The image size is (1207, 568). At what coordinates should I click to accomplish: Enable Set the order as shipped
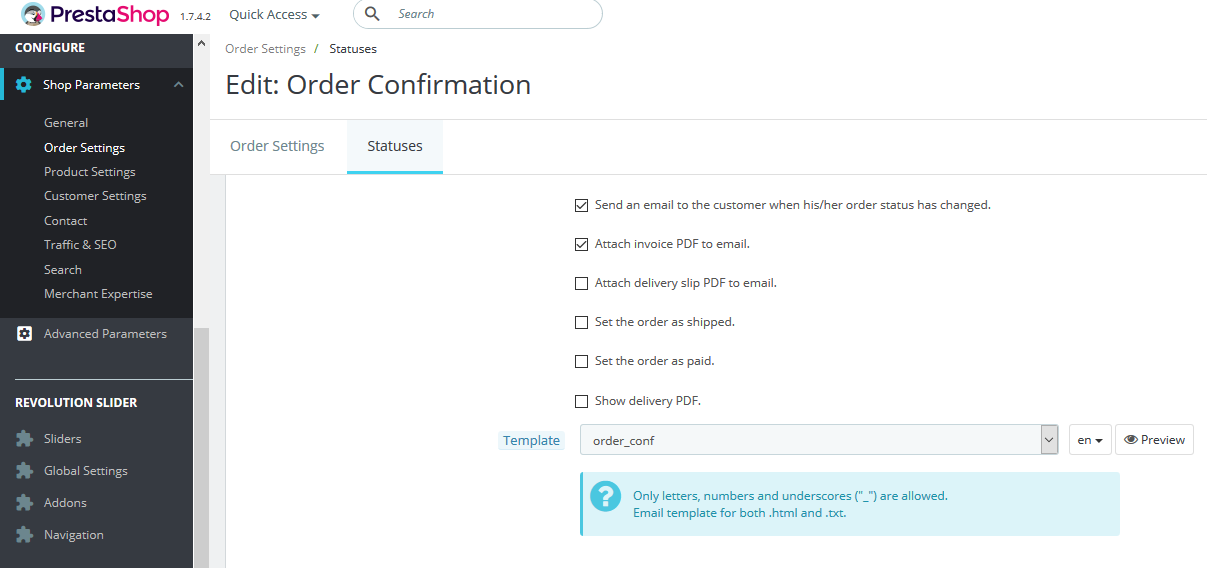point(581,322)
